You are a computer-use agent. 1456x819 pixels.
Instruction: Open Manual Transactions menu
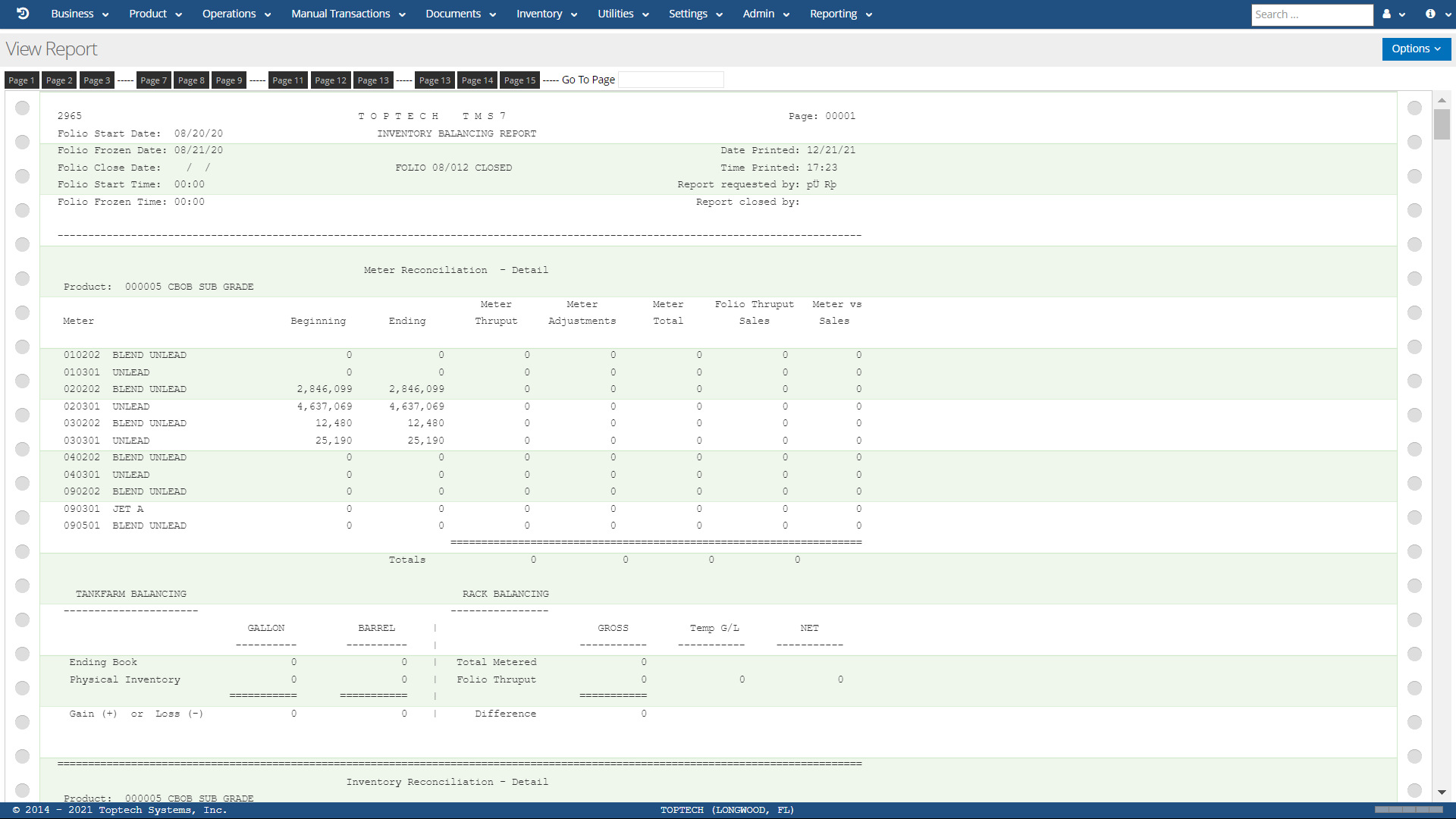pyautogui.click(x=348, y=14)
